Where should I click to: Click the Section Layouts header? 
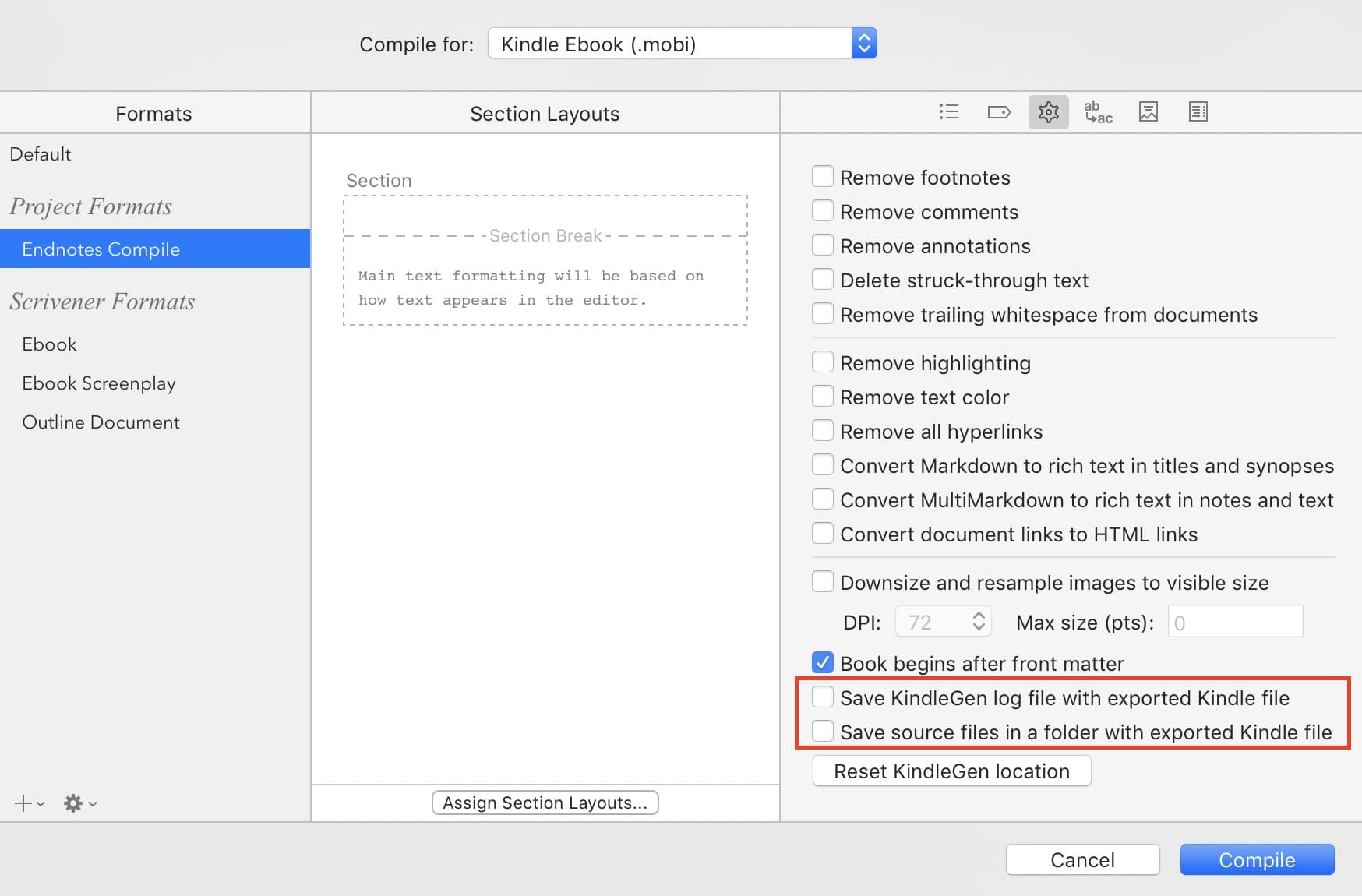(x=545, y=114)
